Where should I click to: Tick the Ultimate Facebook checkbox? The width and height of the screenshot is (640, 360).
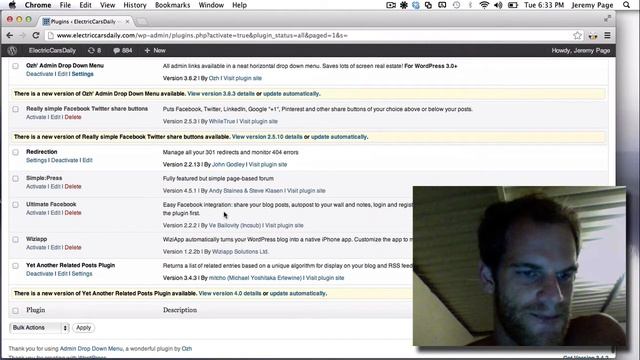(16, 204)
